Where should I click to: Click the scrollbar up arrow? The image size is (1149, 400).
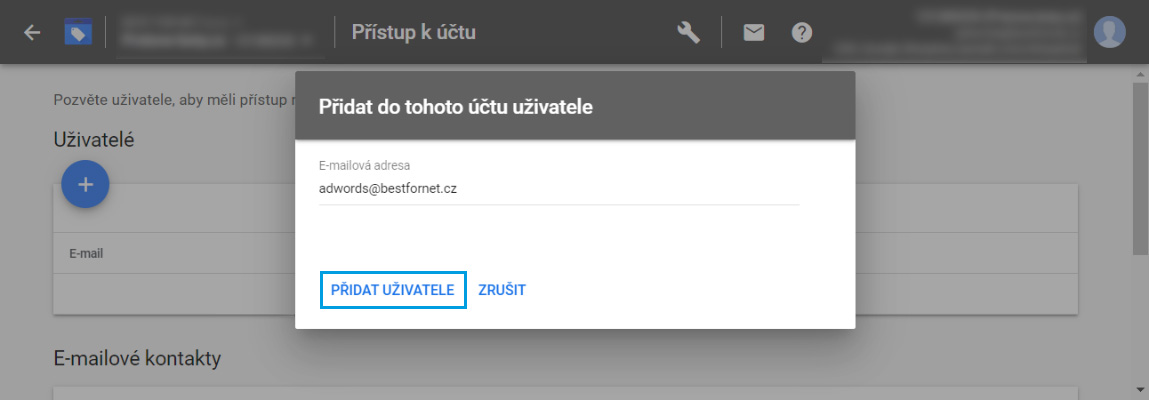pos(1141,75)
